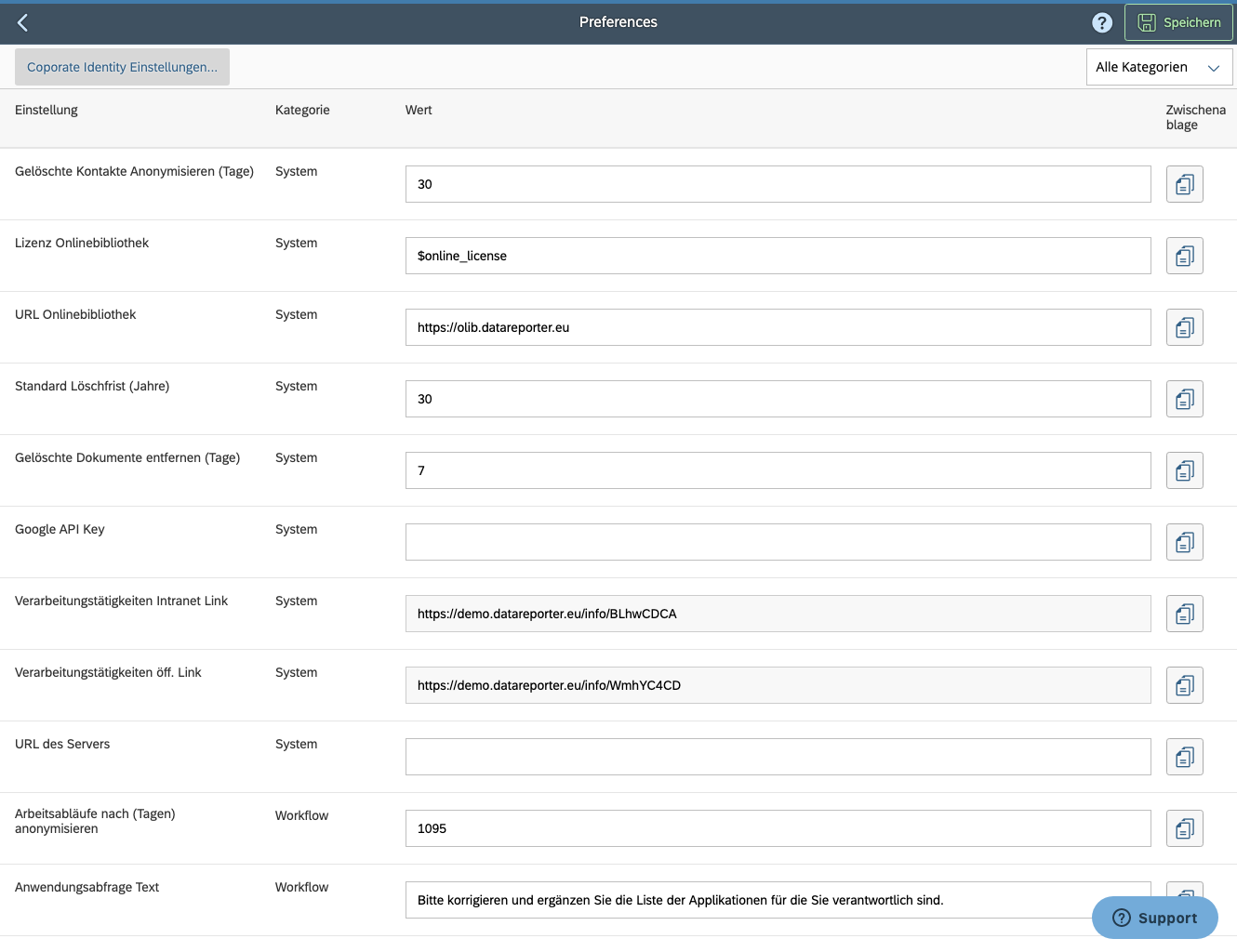Image resolution: width=1237 pixels, height=952 pixels.
Task: Click the empty Google API Key field
Action: (778, 542)
